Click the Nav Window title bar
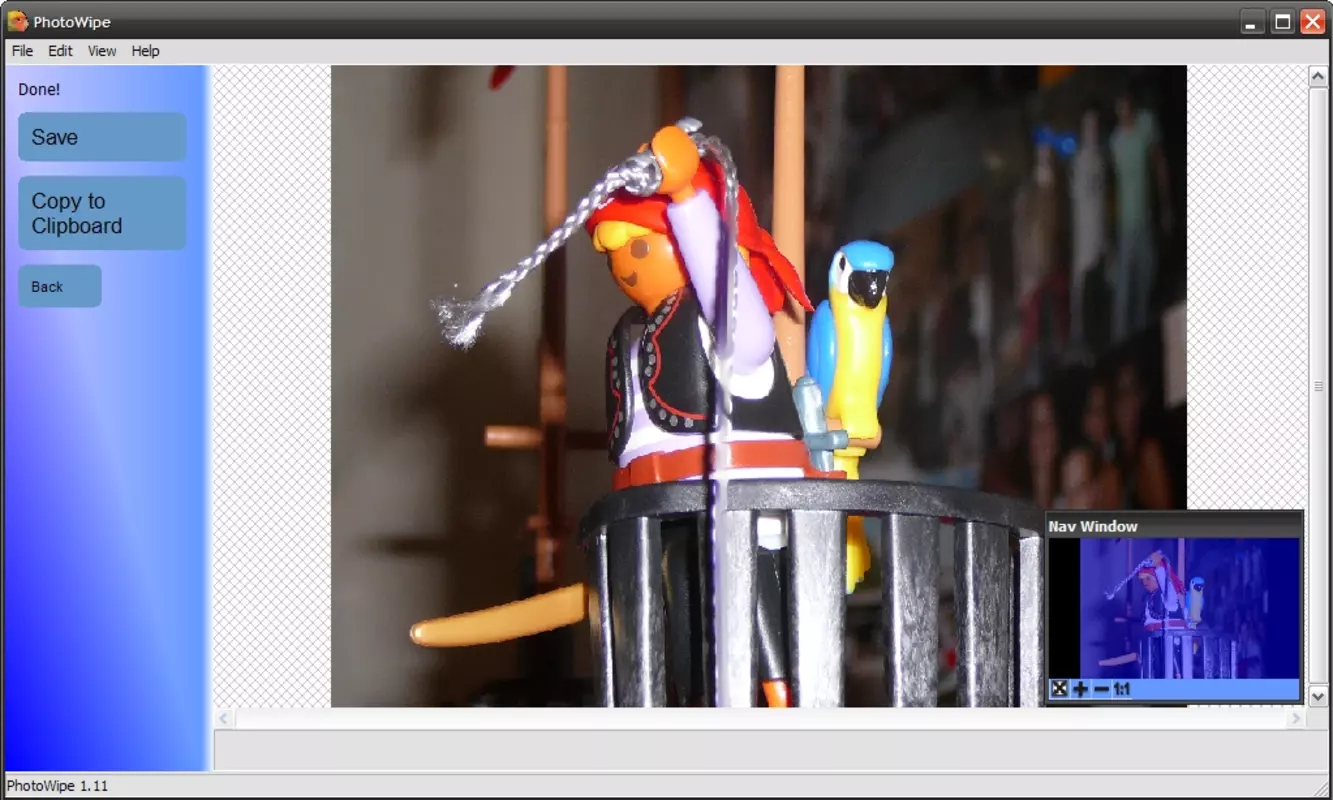This screenshot has height=800, width=1333. point(1174,526)
